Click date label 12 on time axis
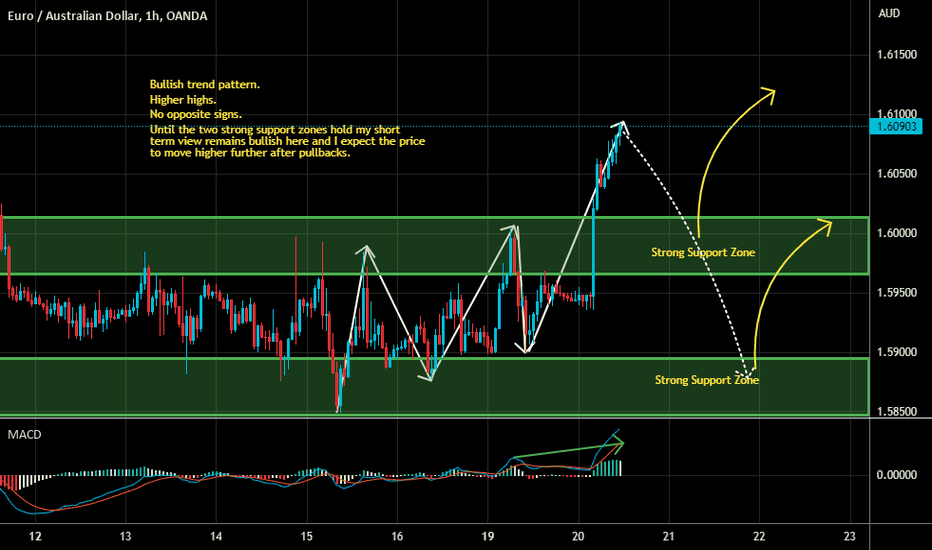This screenshot has height=550, width=932. pyautogui.click(x=35, y=536)
